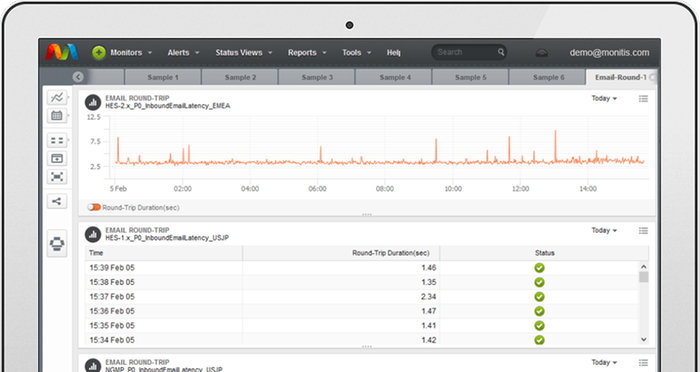The width and height of the screenshot is (700, 372).
Task: Click the dashboard gauge icon near account
Action: pyautogui.click(x=542, y=53)
